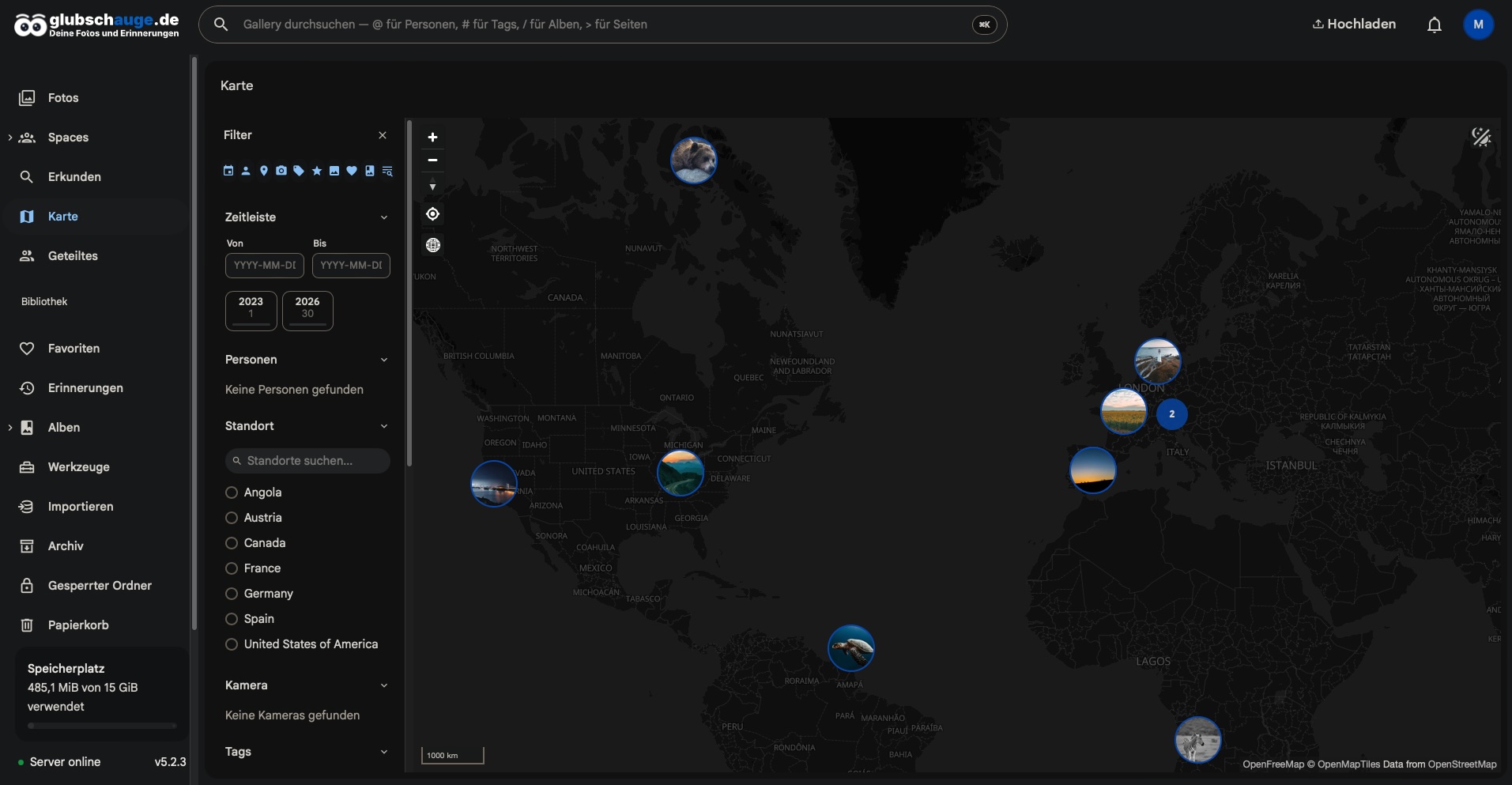Select Germany location radio button
Screen dimensions: 1512x785
click(x=232, y=594)
